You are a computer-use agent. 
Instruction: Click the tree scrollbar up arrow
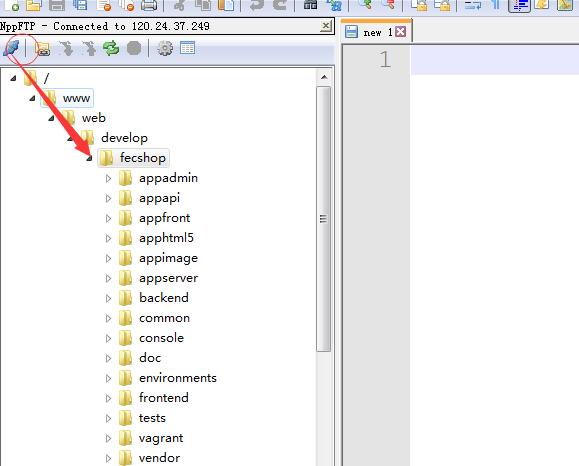tap(324, 77)
